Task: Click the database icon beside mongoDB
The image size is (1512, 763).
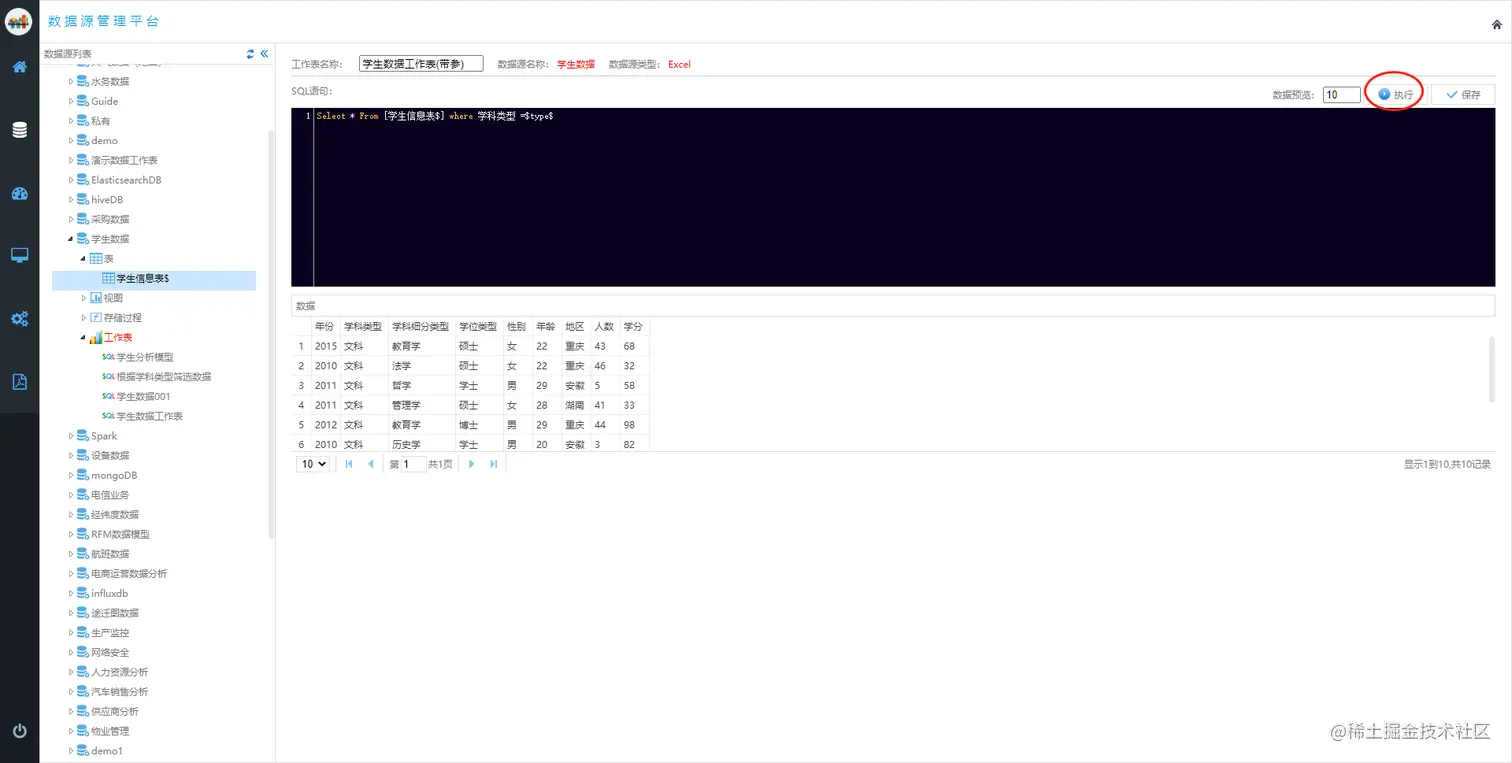Action: pyautogui.click(x=83, y=475)
